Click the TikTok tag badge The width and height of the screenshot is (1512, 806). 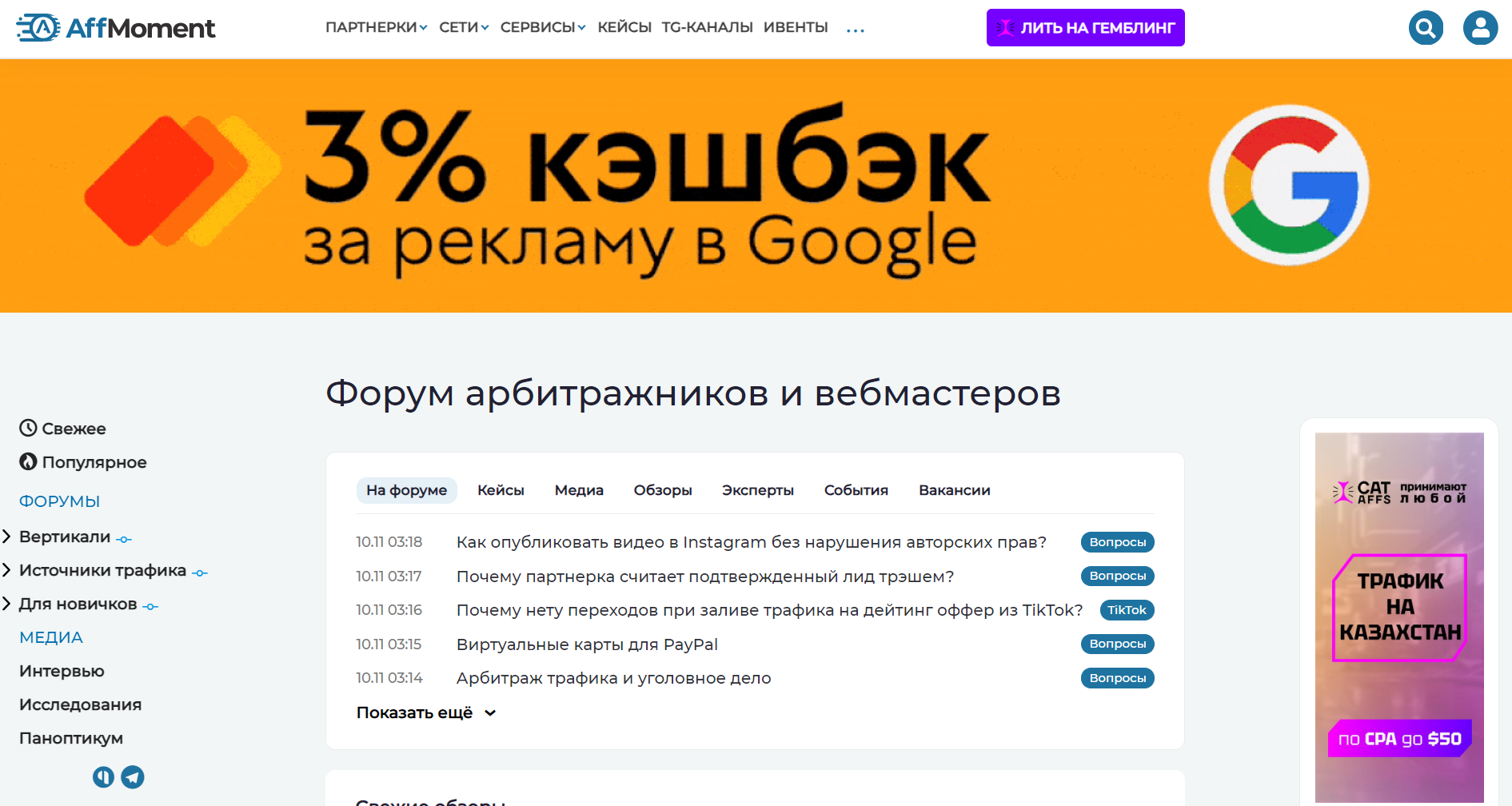(1127, 610)
